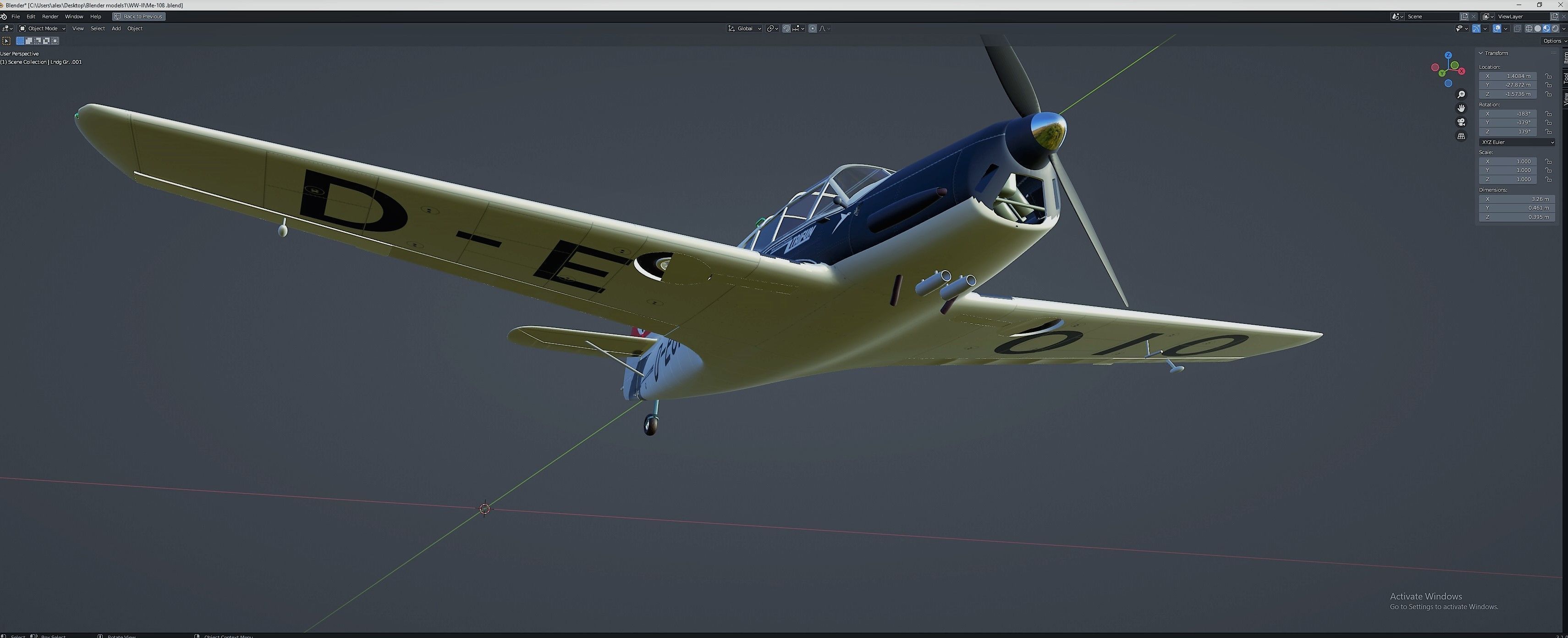Open the overlays options dropdown arrow
The height and width of the screenshot is (638, 1568).
coord(1506,28)
